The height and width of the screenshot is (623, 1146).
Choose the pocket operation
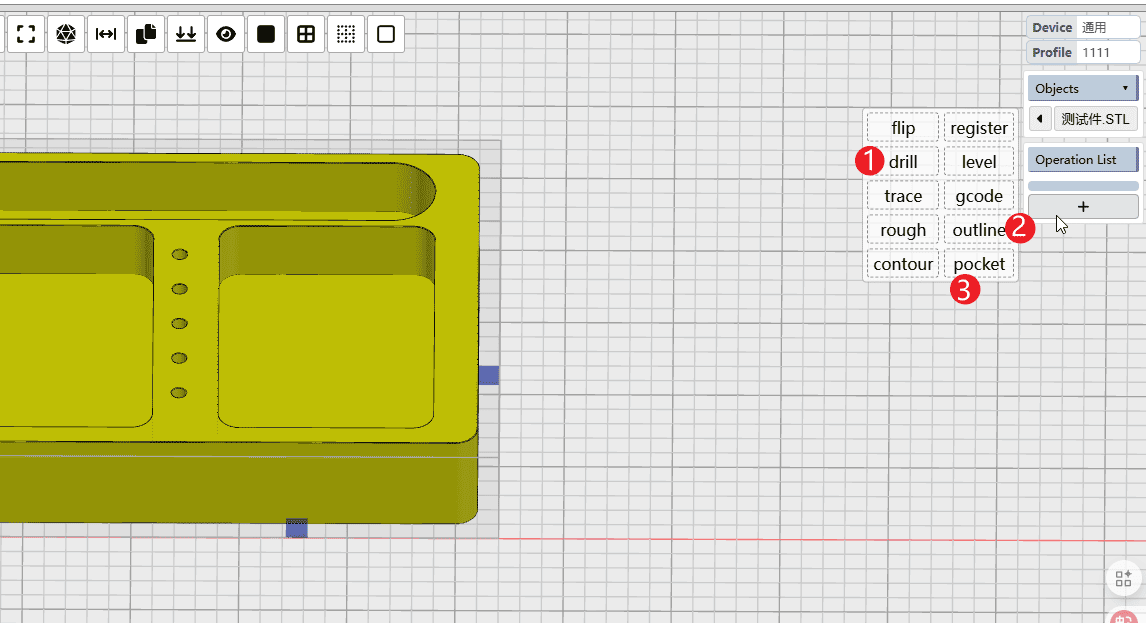[979, 264]
